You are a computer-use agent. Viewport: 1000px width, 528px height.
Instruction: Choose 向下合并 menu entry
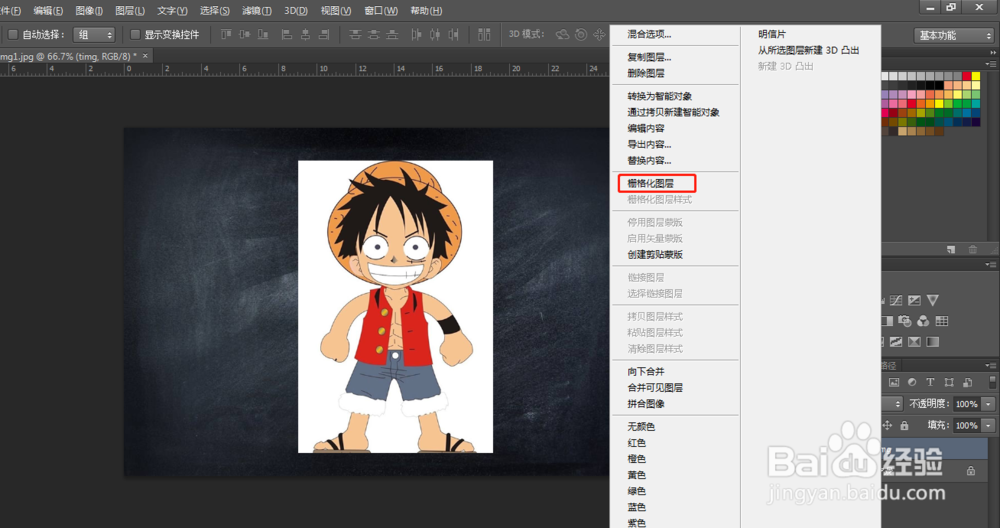645,372
